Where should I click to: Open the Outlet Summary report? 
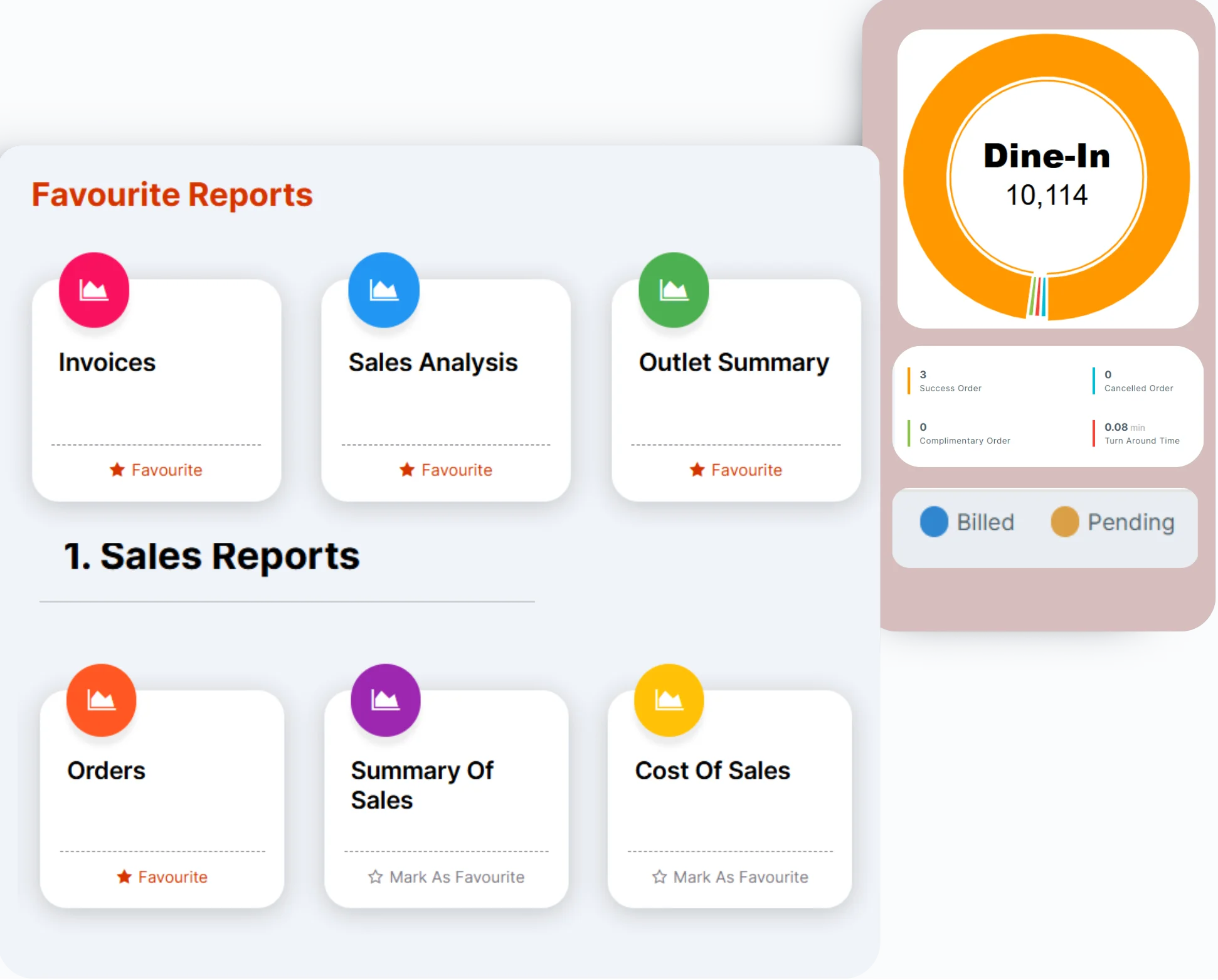coord(734,362)
